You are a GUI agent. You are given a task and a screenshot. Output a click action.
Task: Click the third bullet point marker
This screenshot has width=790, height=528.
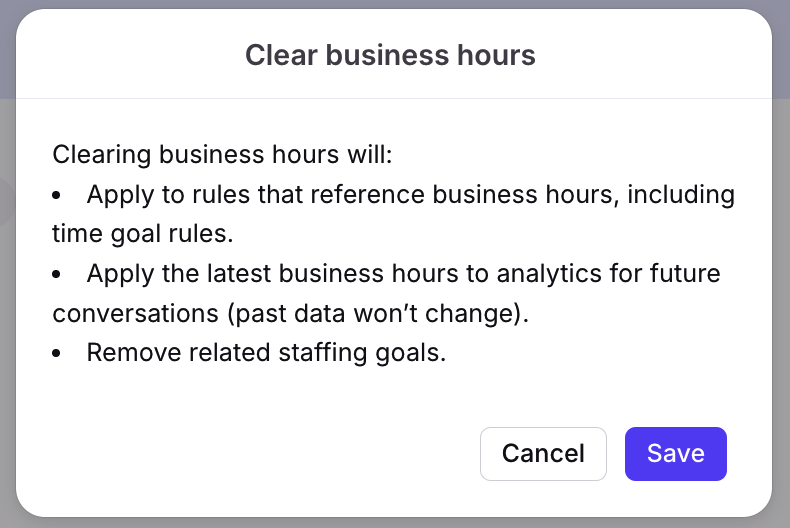tap(56, 354)
